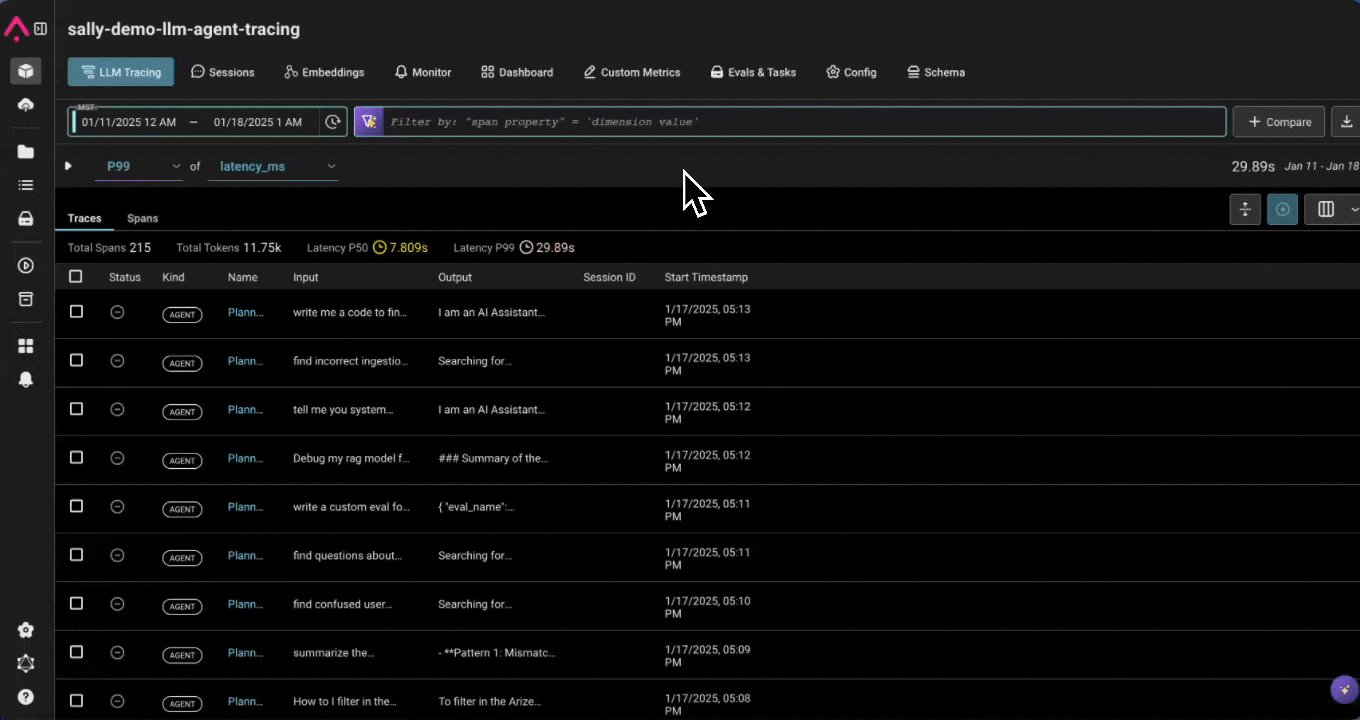
Task: Focus the span property filter field
Action: (x=804, y=122)
